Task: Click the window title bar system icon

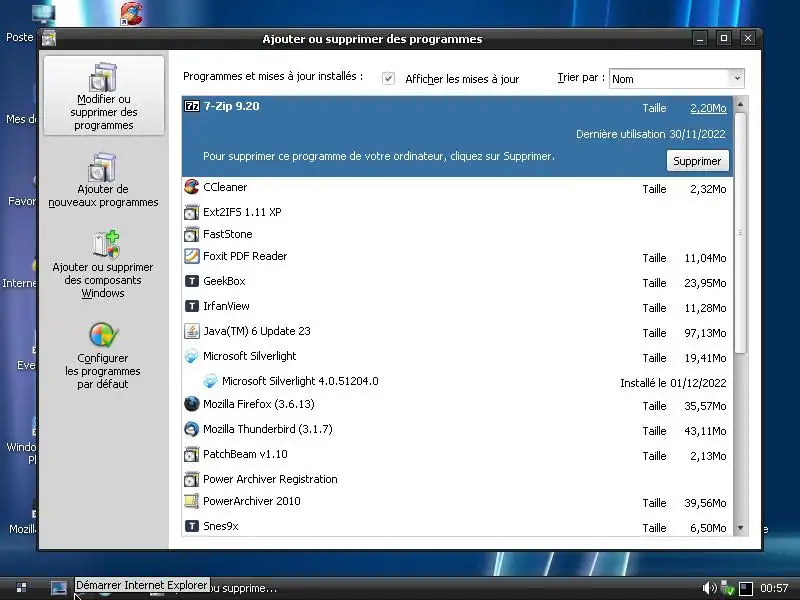Action: click(x=49, y=38)
